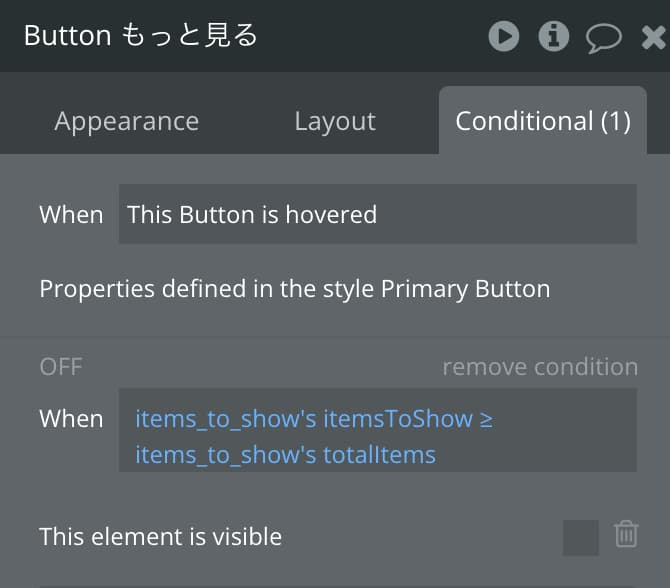Image resolution: width=670 pixels, height=588 pixels.
Task: Click the items_to_show's totalItems expression segment
Action: 285,455
